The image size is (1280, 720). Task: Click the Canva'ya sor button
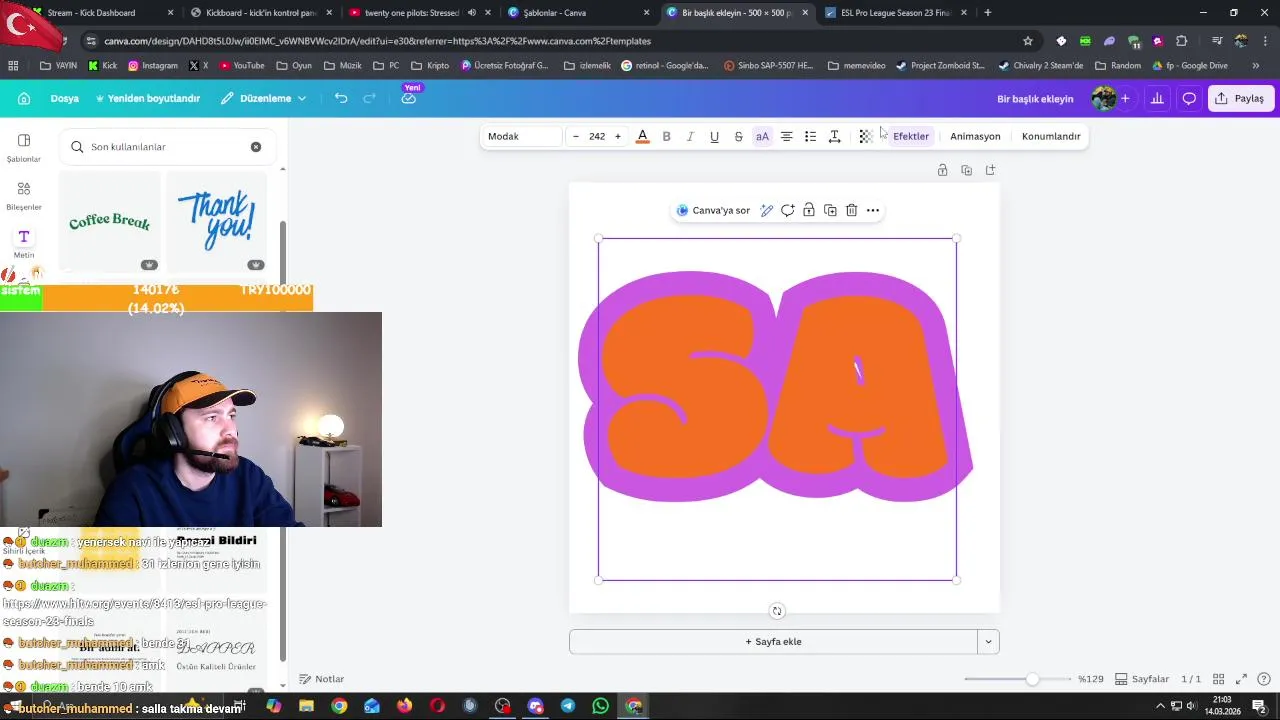[713, 210]
